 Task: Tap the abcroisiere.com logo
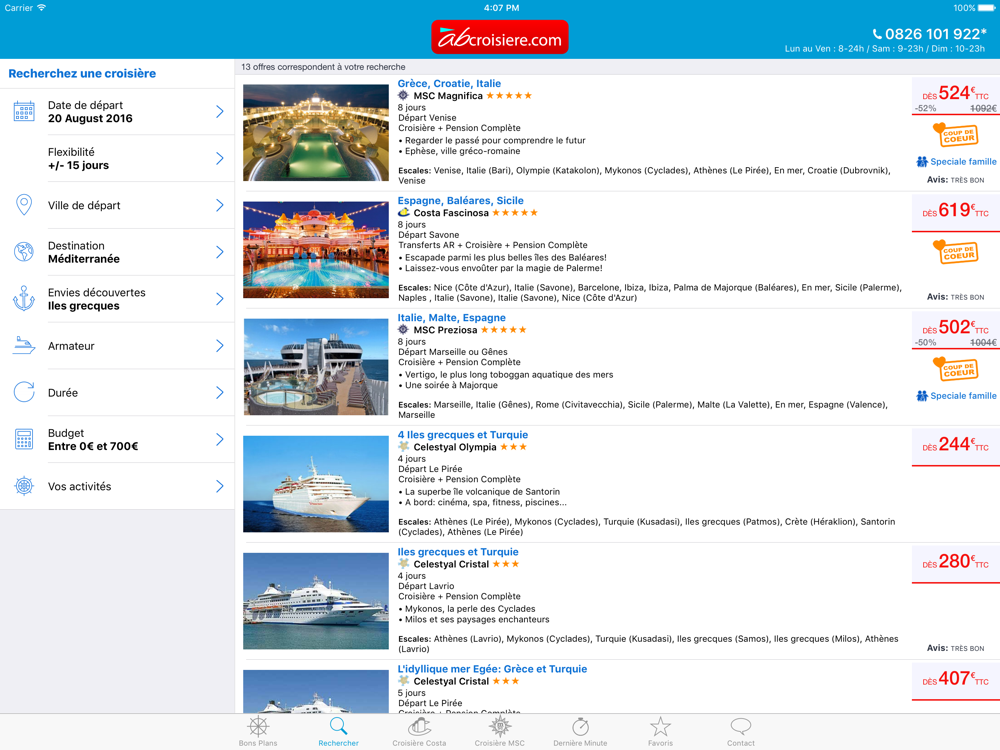[499, 37]
